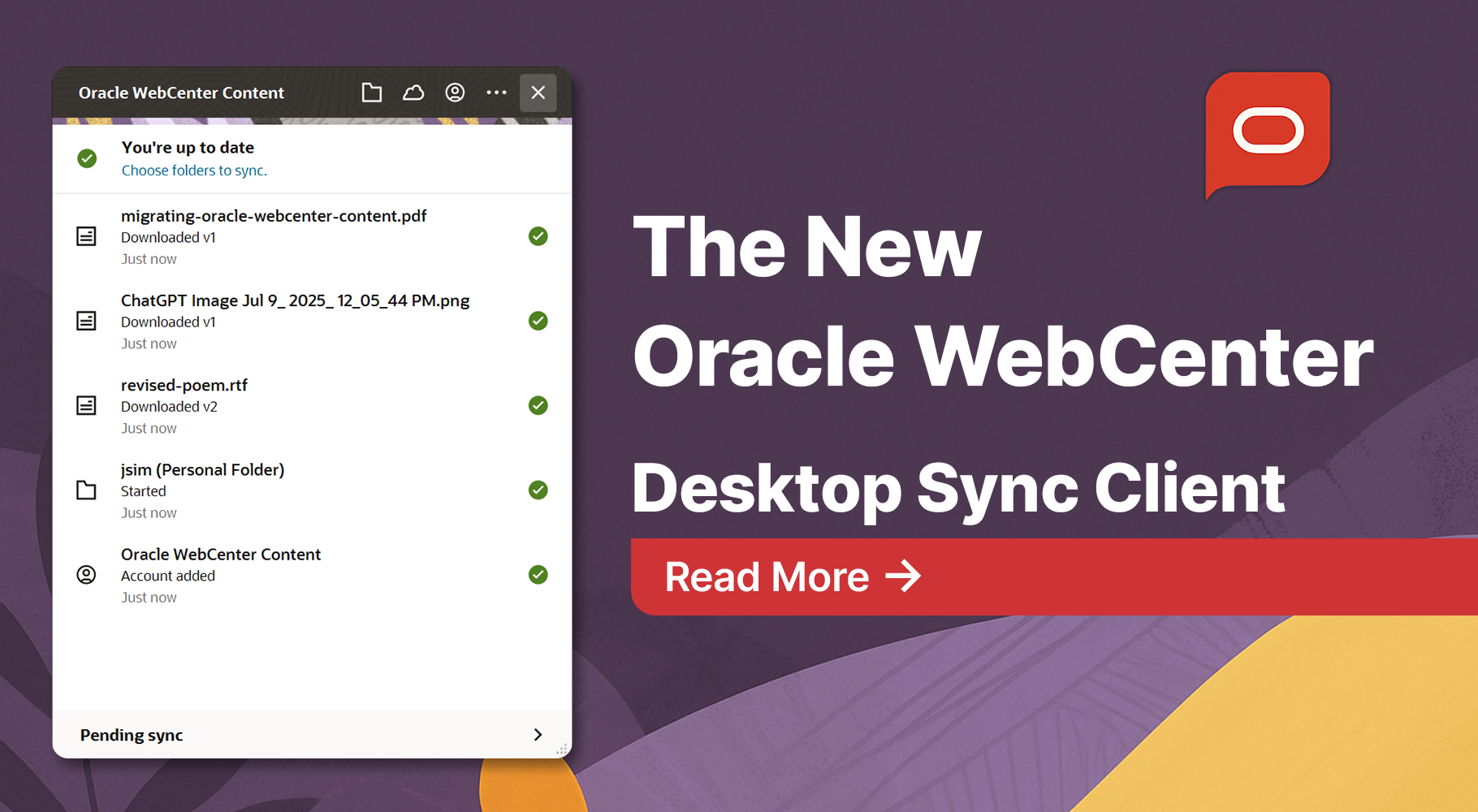Click the 'Read More' banner button

1054,577
